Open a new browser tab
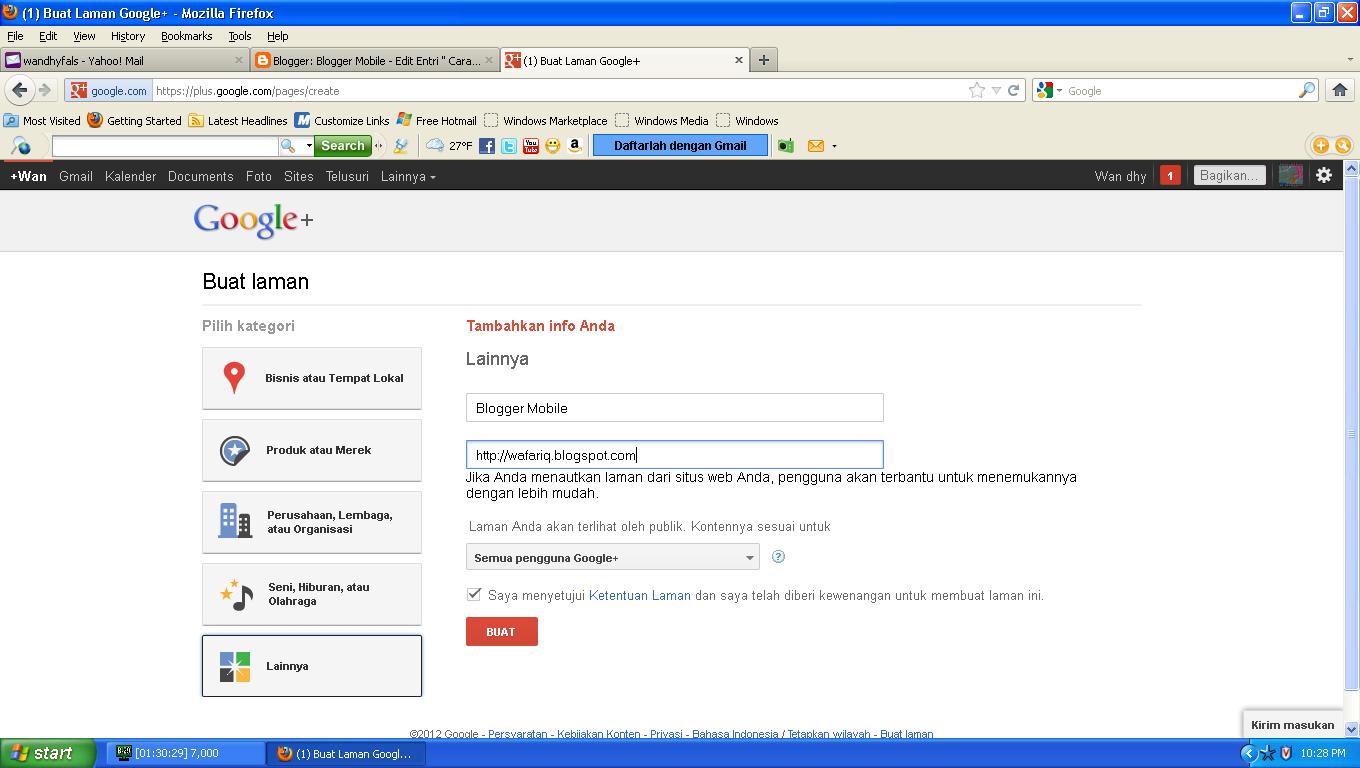1360x768 pixels. click(764, 60)
